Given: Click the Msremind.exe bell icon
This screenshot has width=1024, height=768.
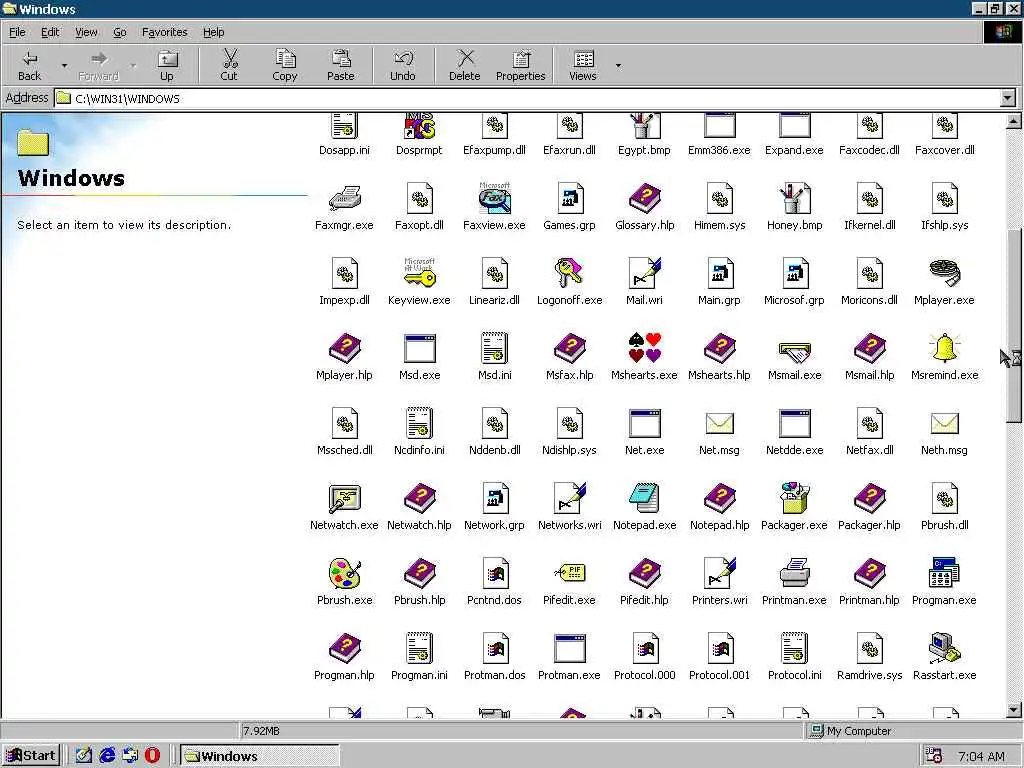Looking at the screenshot, I should [x=944, y=347].
